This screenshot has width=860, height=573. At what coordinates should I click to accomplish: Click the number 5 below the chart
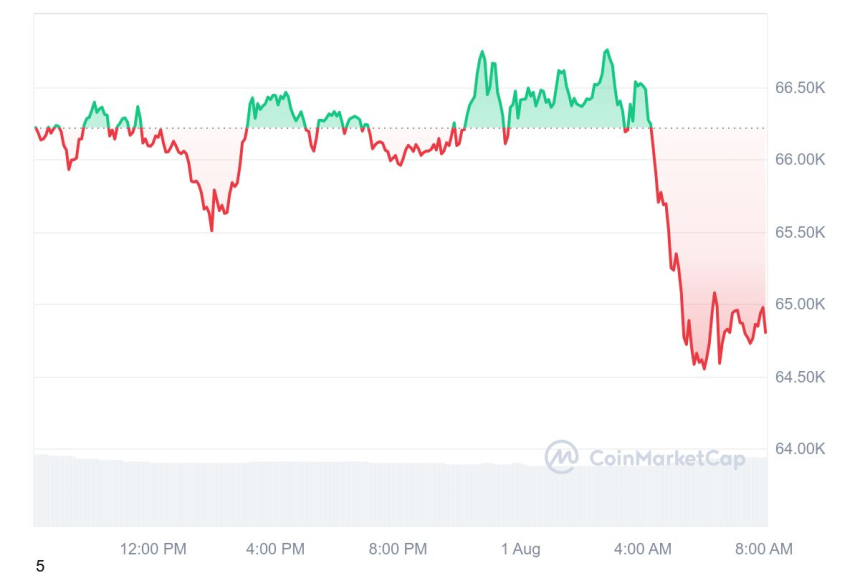click(x=40, y=566)
